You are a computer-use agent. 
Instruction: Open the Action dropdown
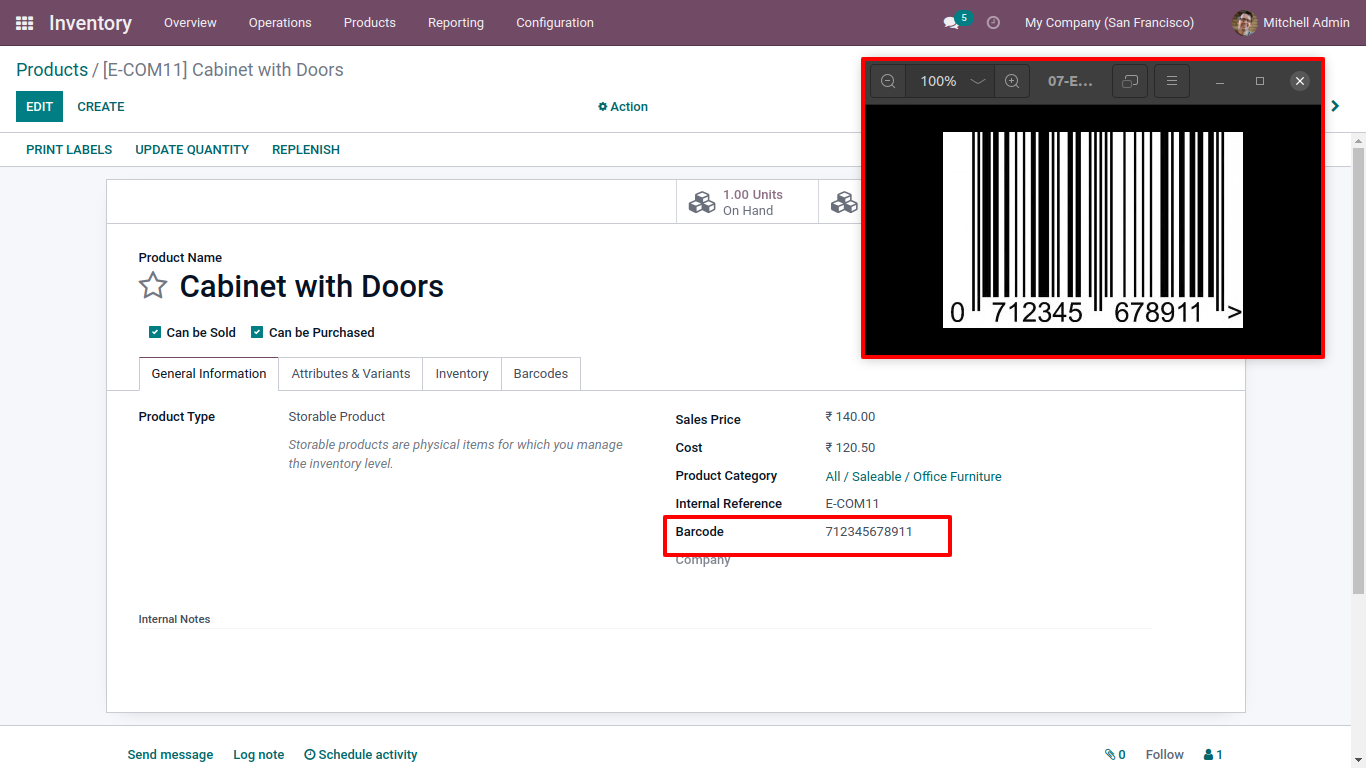tap(623, 107)
